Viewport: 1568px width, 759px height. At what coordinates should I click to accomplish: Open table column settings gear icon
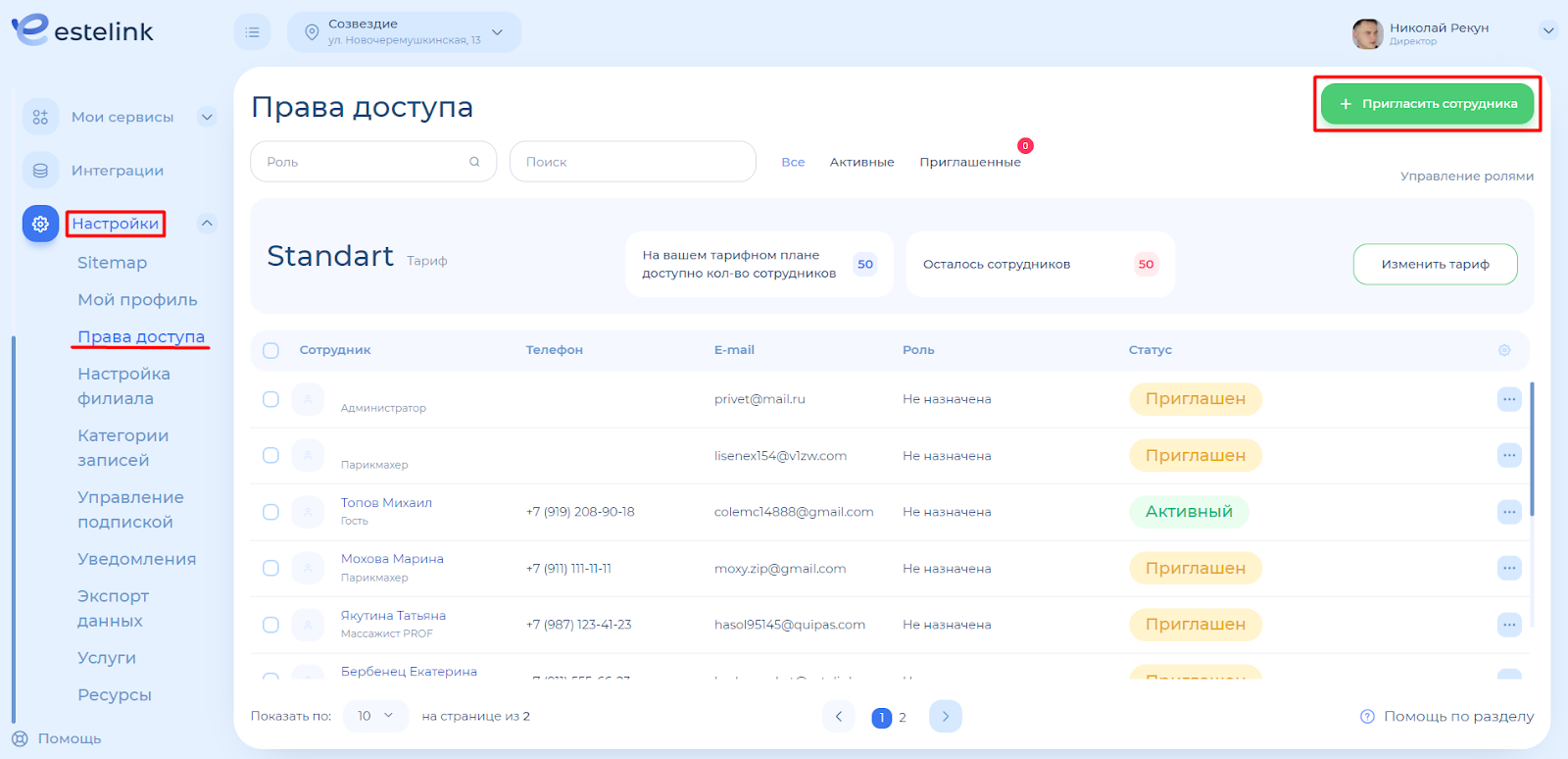(x=1504, y=350)
